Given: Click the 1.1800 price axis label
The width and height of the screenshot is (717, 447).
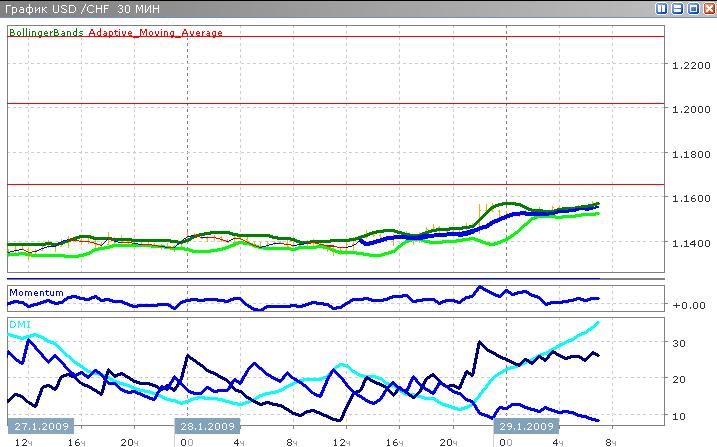Looking at the screenshot, I should coord(688,155).
